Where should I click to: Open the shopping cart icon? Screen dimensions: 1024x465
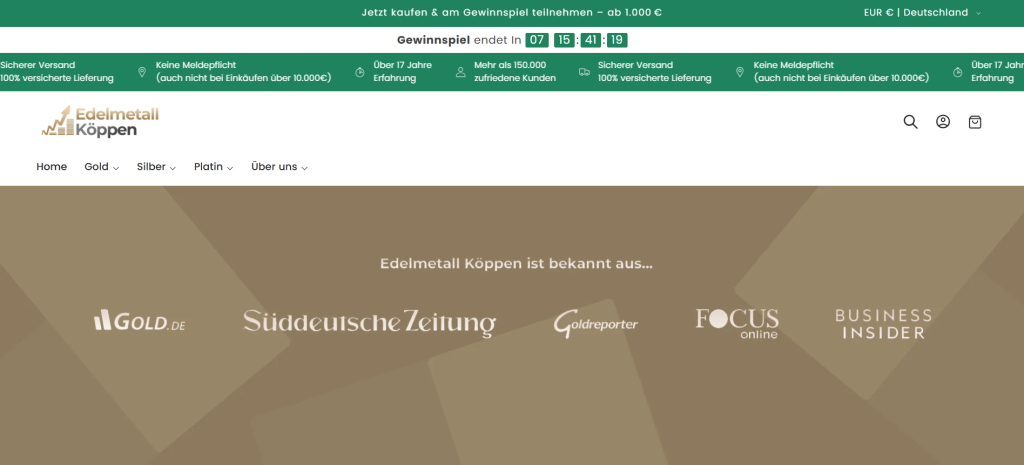click(975, 122)
